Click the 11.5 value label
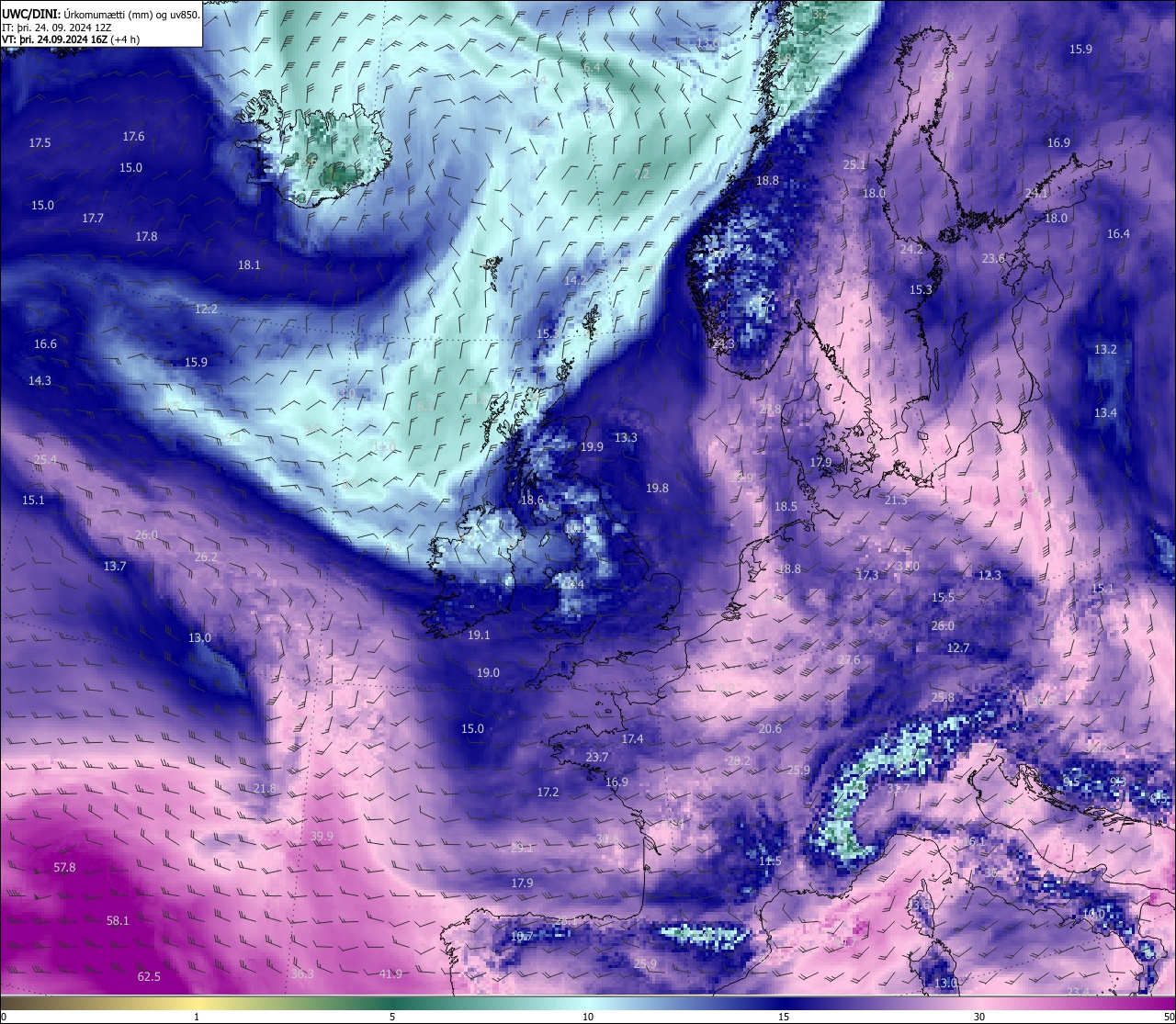Viewport: 1176px width, 1024px height. click(x=770, y=861)
